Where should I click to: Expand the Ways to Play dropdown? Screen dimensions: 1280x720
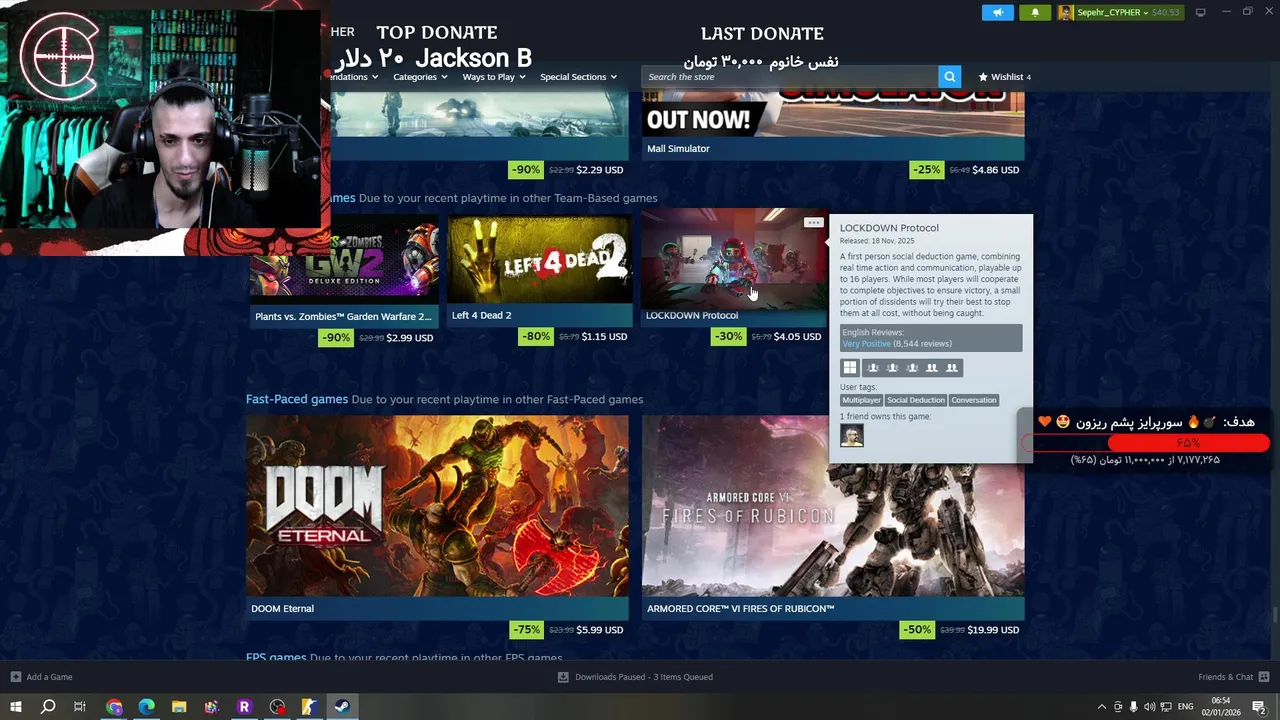(494, 77)
